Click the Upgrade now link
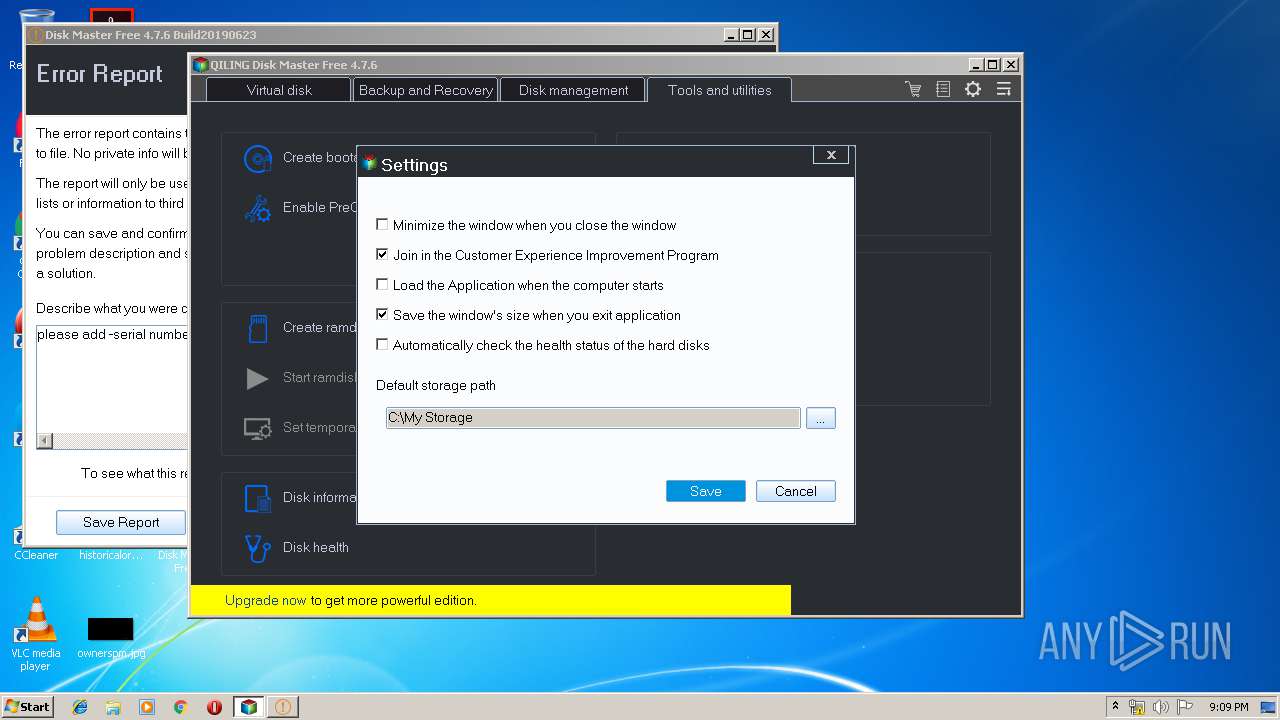Screen dimensions: 1280x720 pos(265,600)
